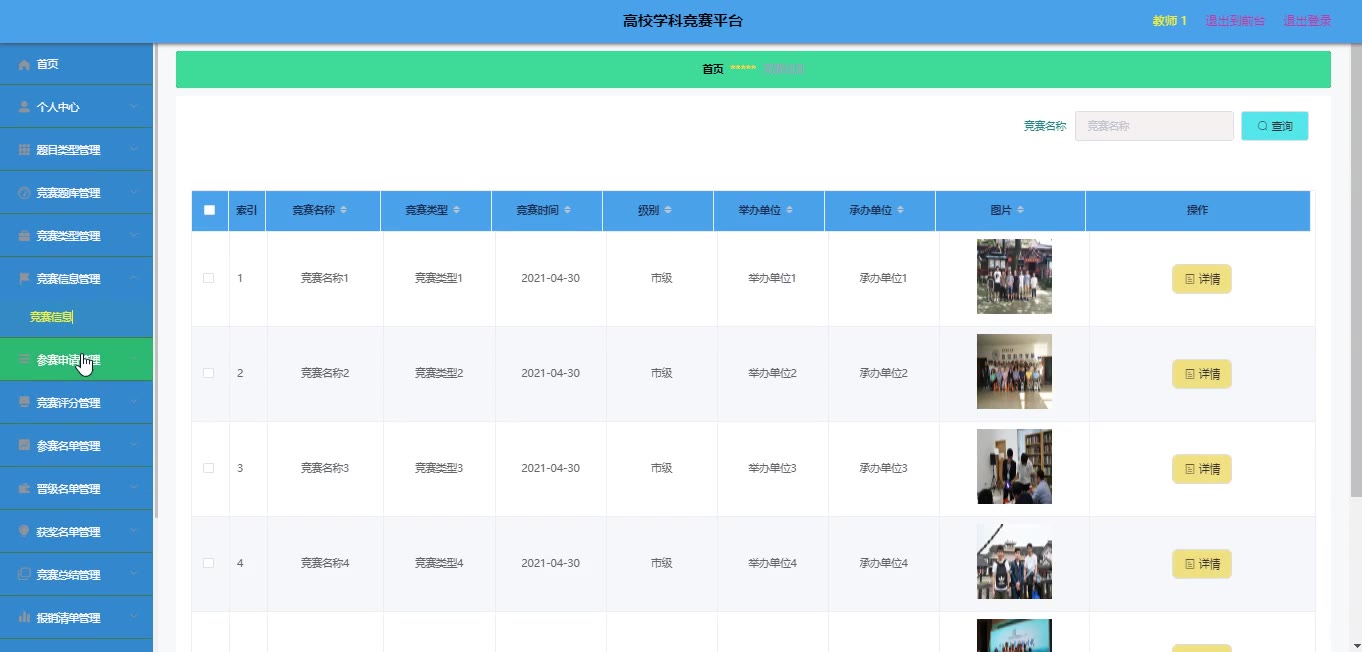Click the copy icon for 竞赛总结管理
The height and width of the screenshot is (652, 1362).
point(24,575)
